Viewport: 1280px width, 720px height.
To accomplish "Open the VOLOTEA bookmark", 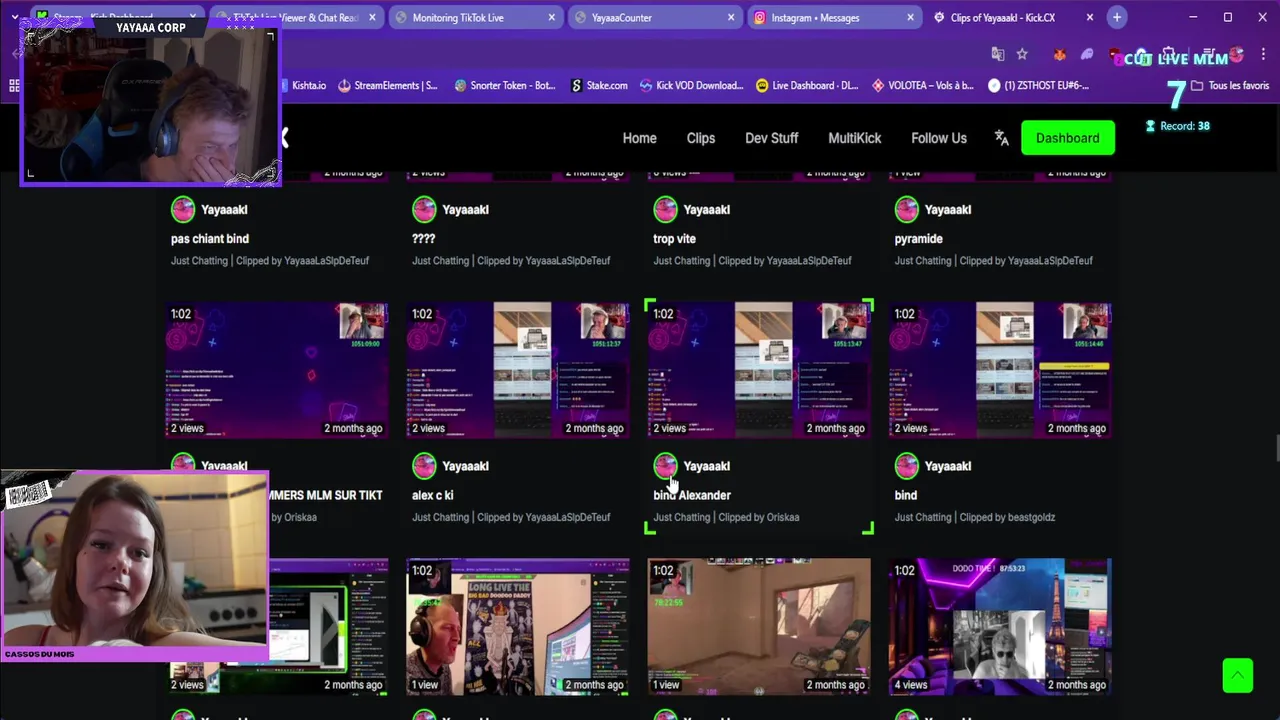I will (923, 86).
